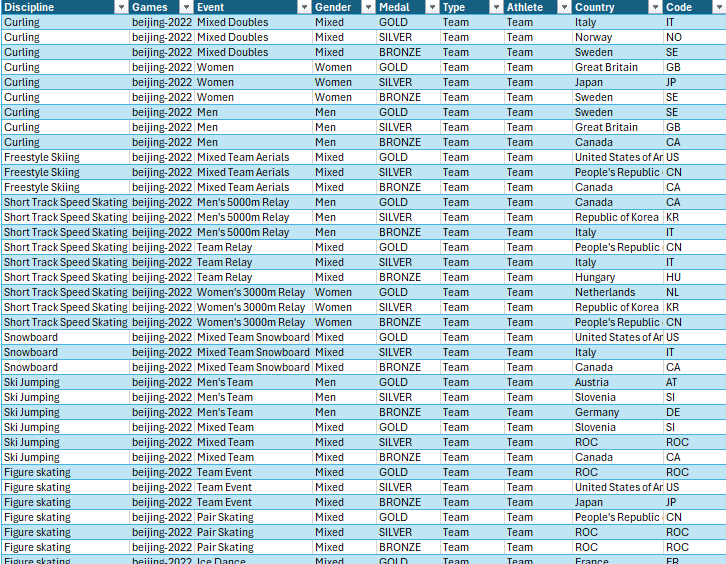Select BRONZE medal cell in Pair Skating row
The width and height of the screenshot is (726, 564).
[408, 547]
